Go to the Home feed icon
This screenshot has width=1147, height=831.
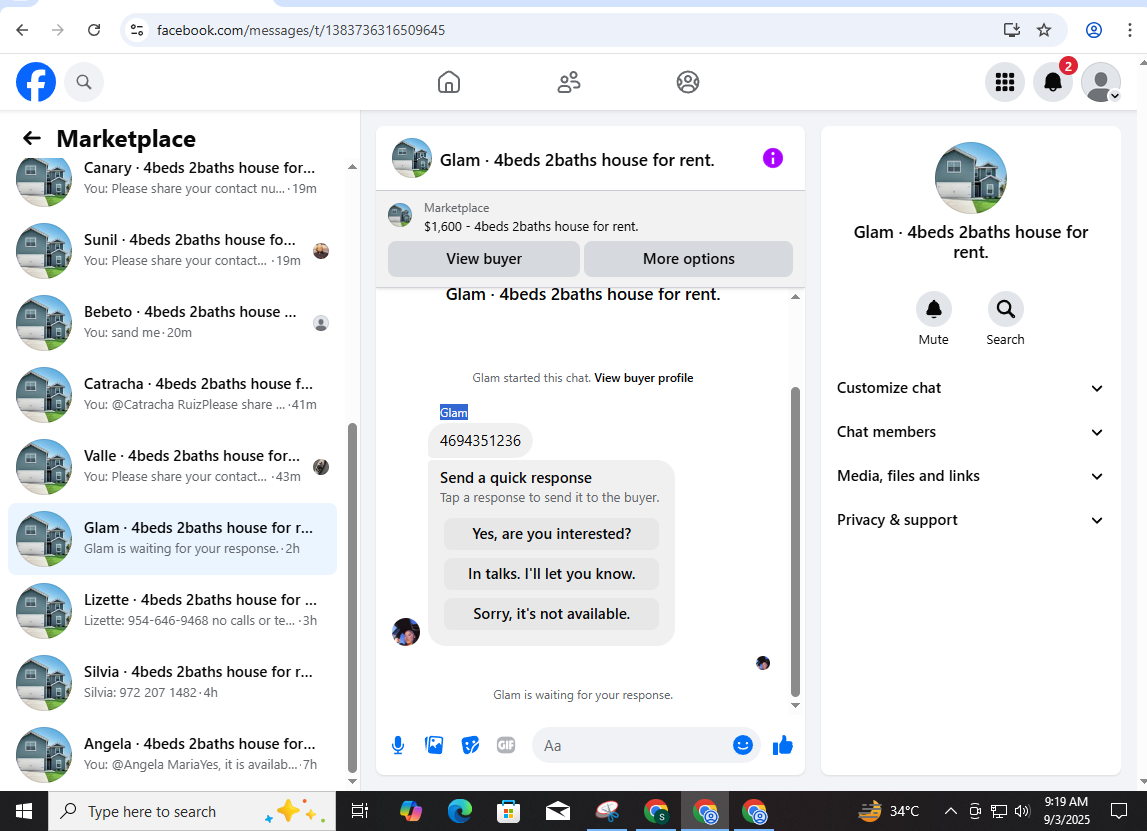[448, 82]
